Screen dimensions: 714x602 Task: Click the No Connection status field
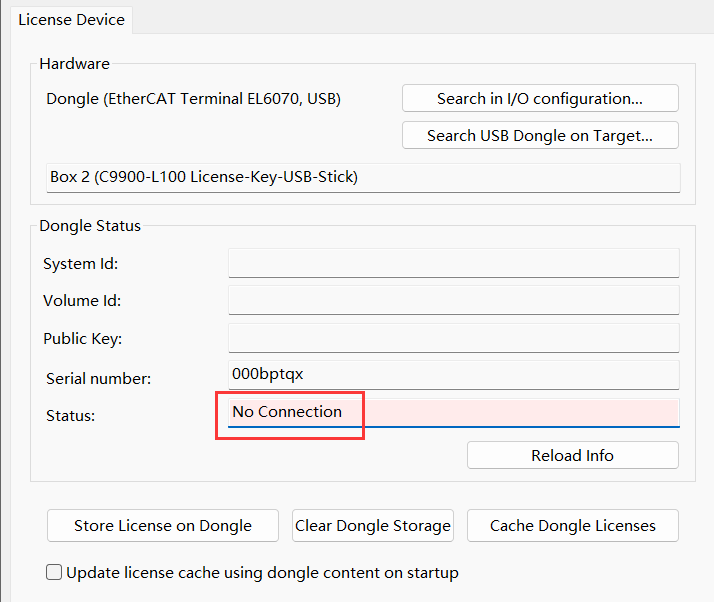[454, 413]
